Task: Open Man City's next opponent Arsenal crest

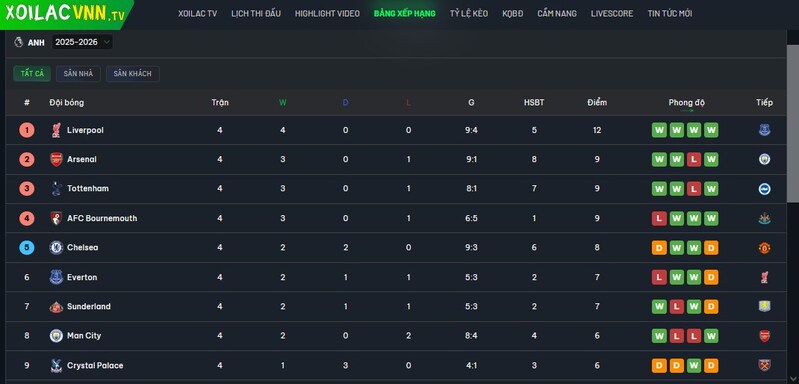Action: coord(764,336)
